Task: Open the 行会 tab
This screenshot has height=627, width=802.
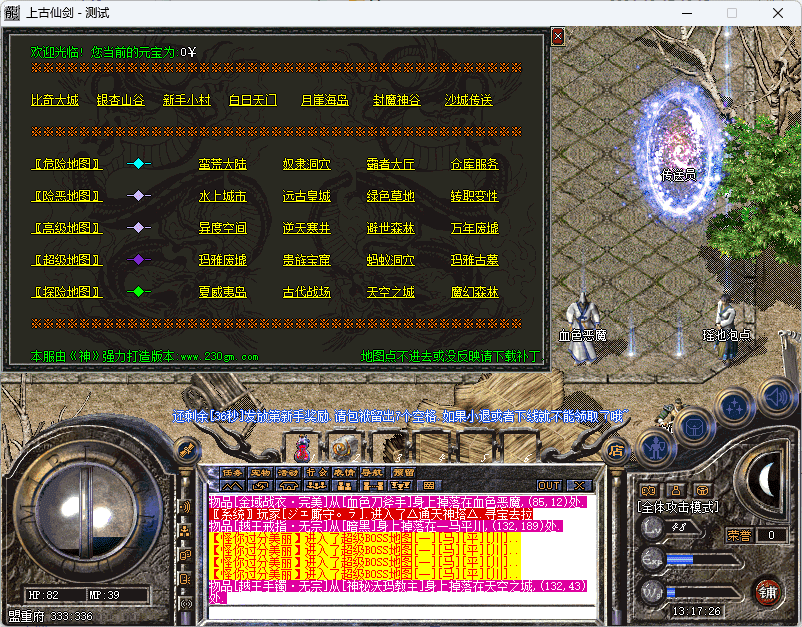Action: (x=316, y=473)
